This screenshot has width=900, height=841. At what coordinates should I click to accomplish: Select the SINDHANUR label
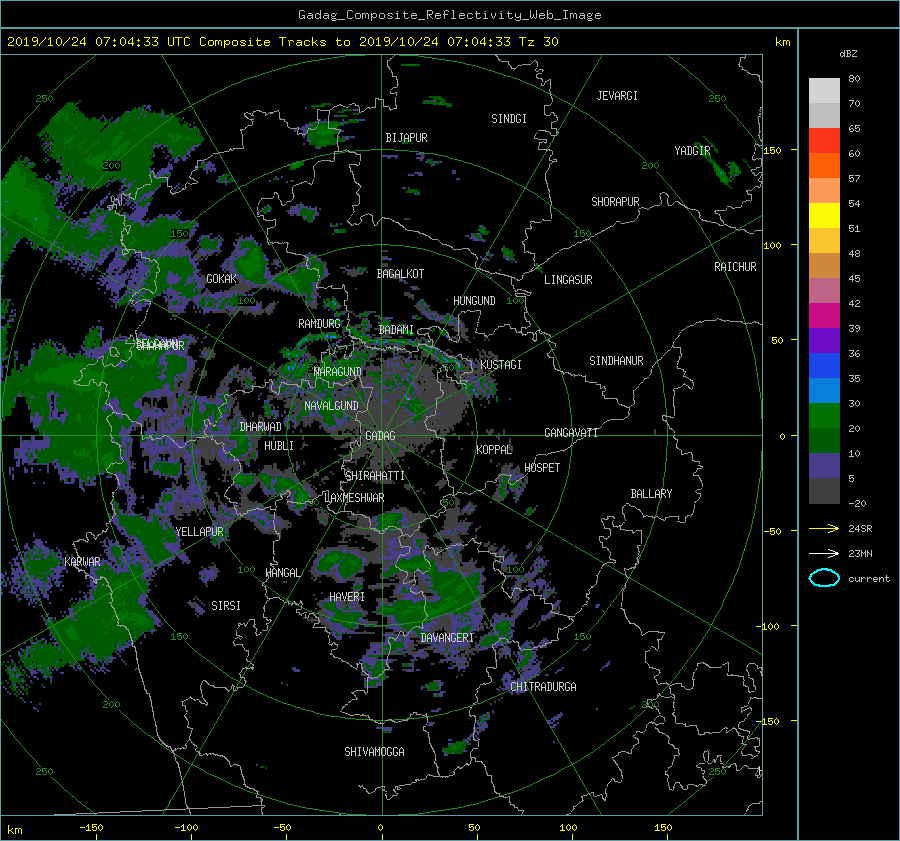(x=616, y=361)
